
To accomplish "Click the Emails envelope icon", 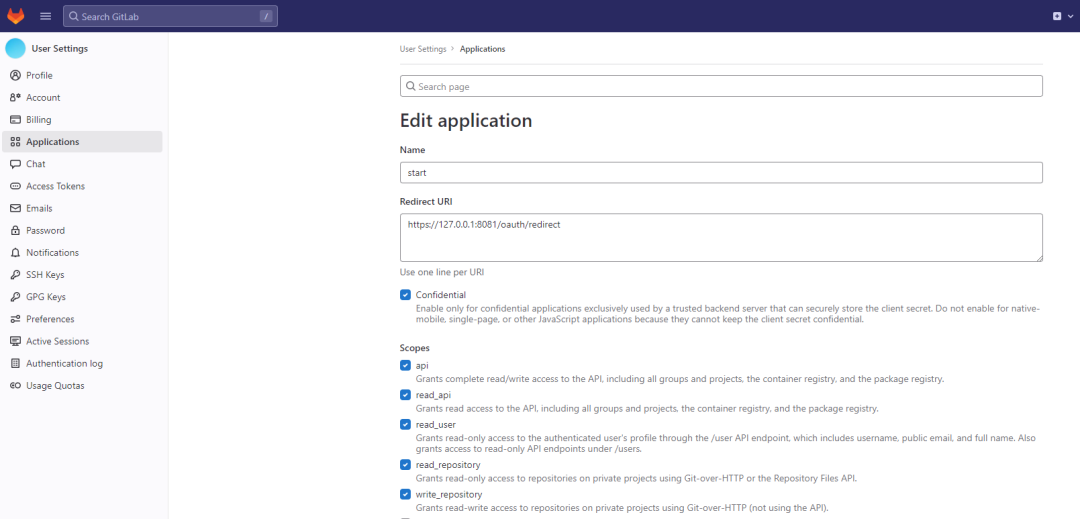I will click(15, 209).
